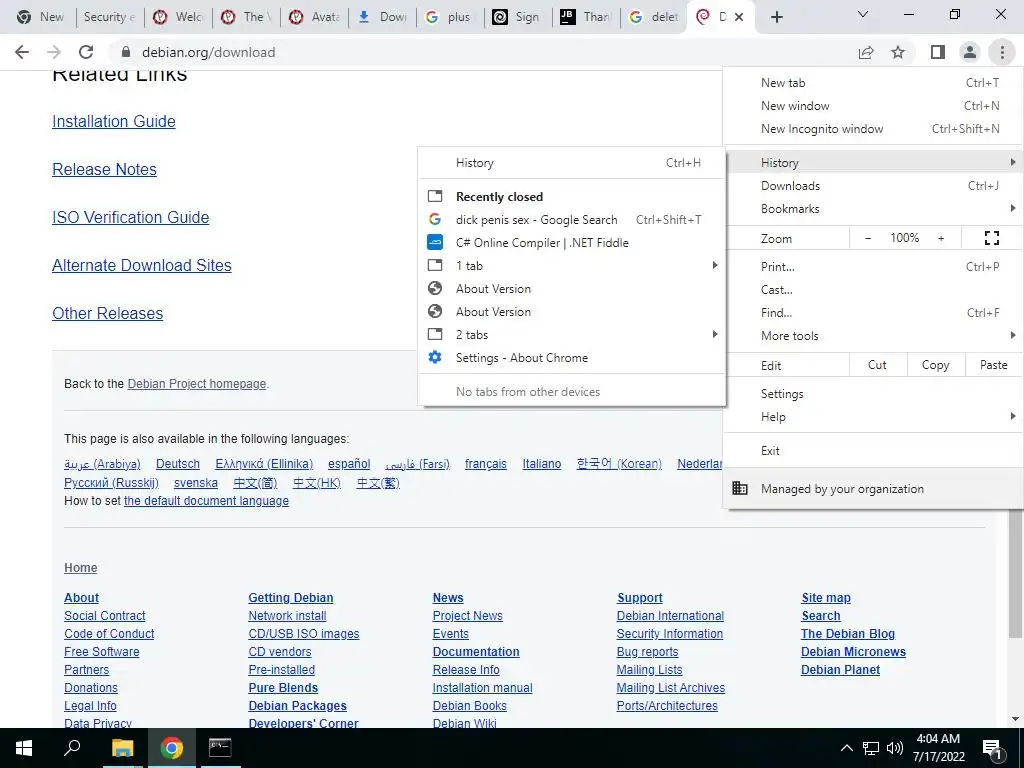Share this page icon in address bar
This screenshot has width=1024, height=768.
(866, 52)
